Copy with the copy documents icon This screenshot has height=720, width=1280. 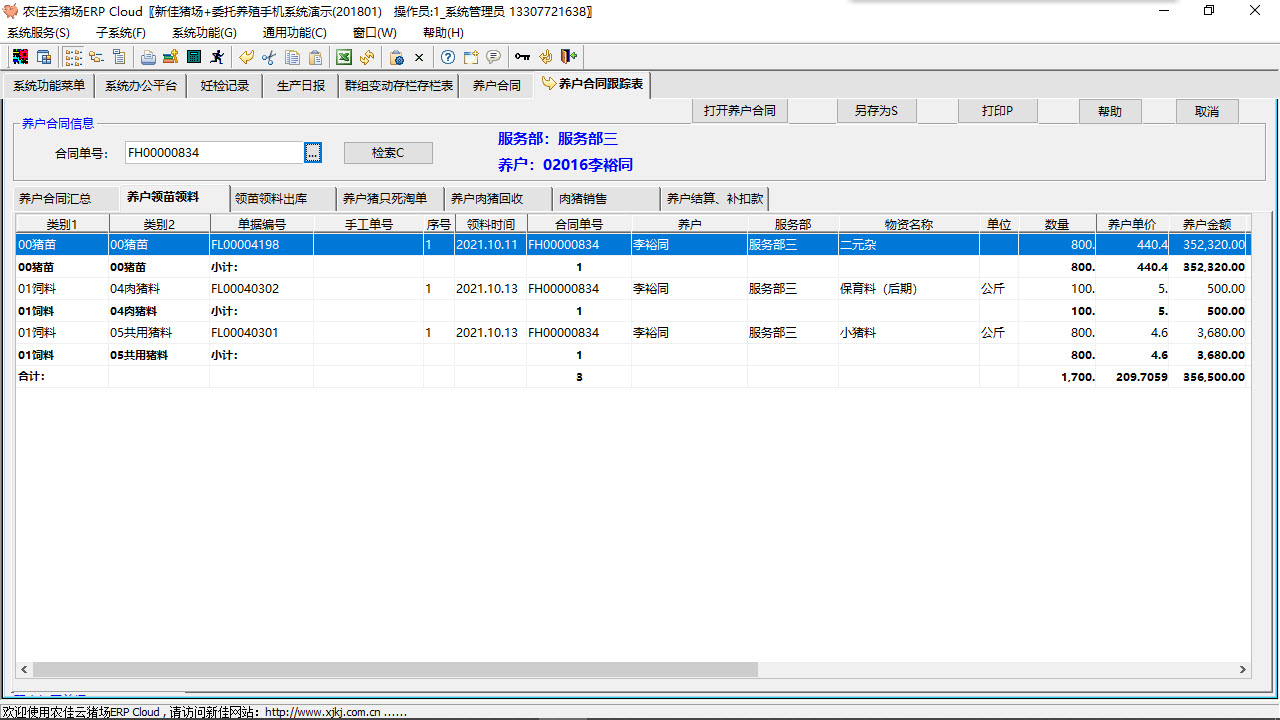coord(291,57)
